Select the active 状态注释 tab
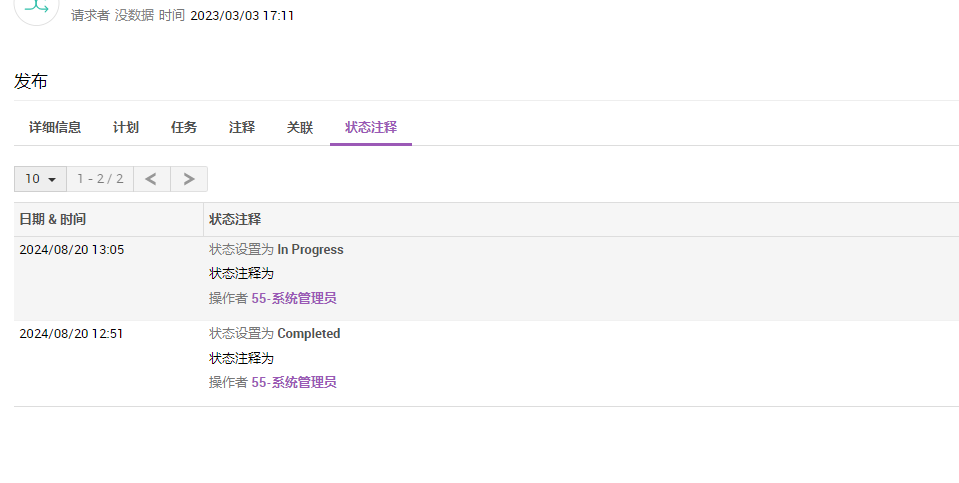The height and width of the screenshot is (483, 959). pyautogui.click(x=371, y=127)
